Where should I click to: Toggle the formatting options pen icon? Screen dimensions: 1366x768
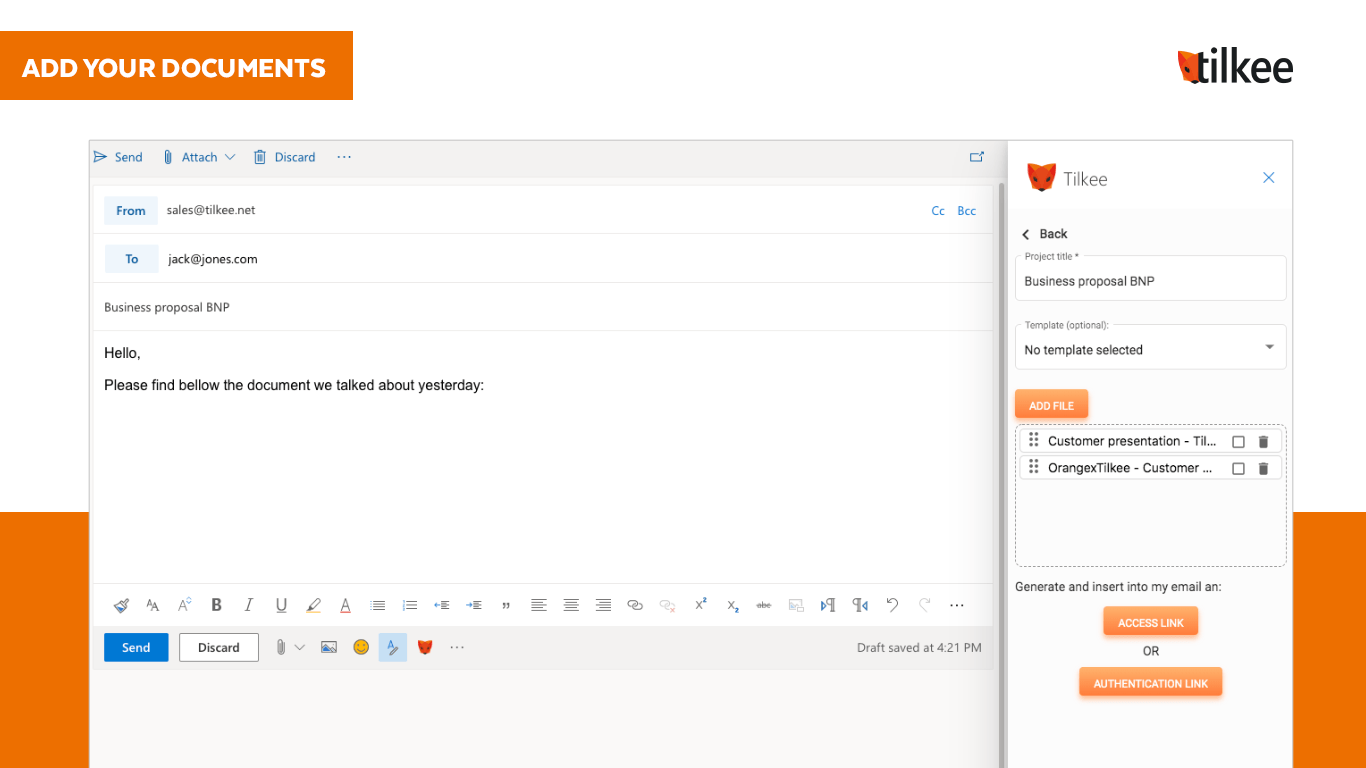(x=393, y=647)
